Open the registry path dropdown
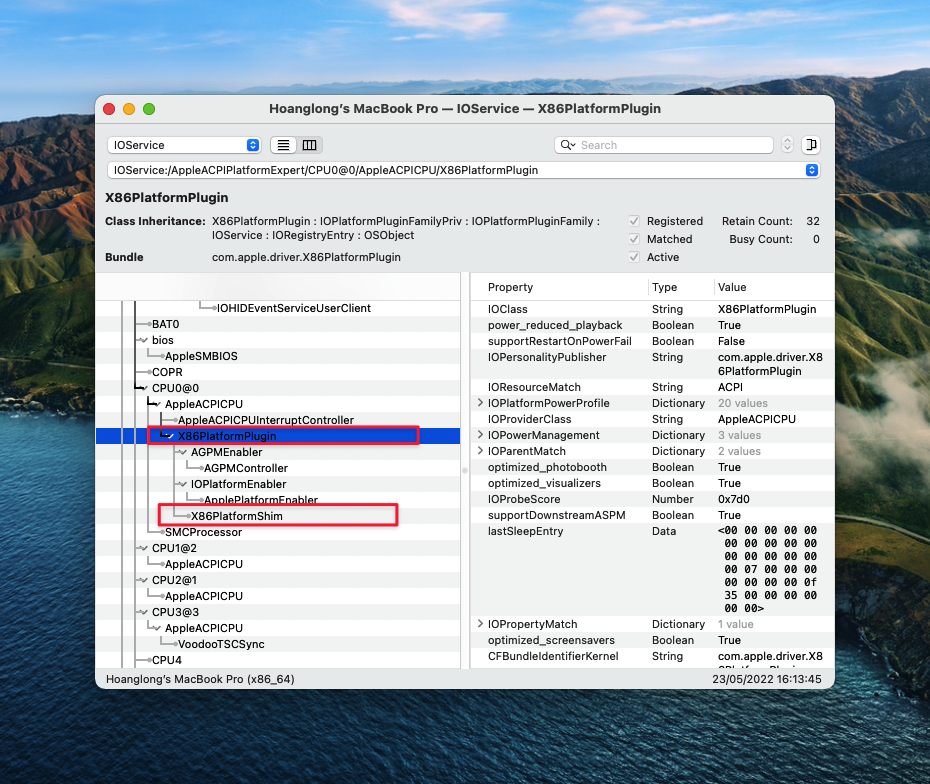The width and height of the screenshot is (930, 784). pyautogui.click(x=811, y=170)
